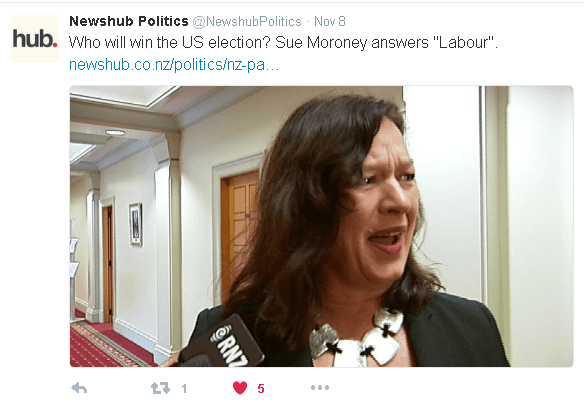Viewport: 584px width, 405px height.
Task: Open the @NewshubPolitics handle
Action: tap(247, 22)
